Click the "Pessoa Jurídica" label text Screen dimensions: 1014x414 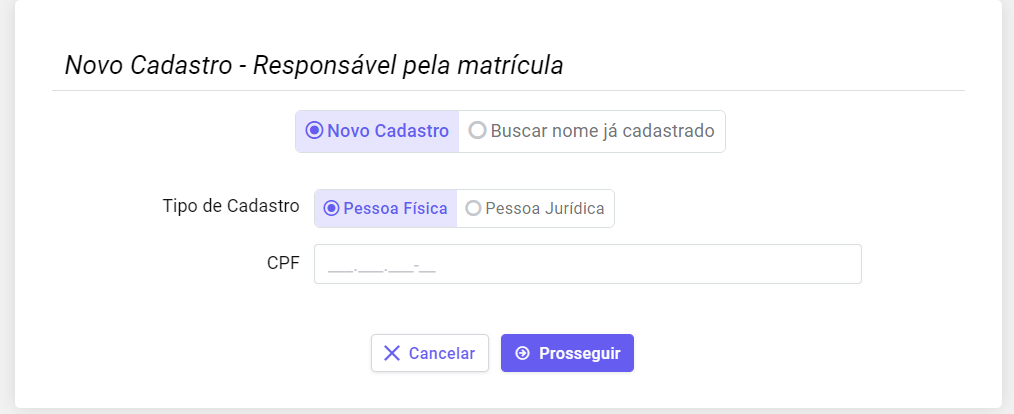544,209
